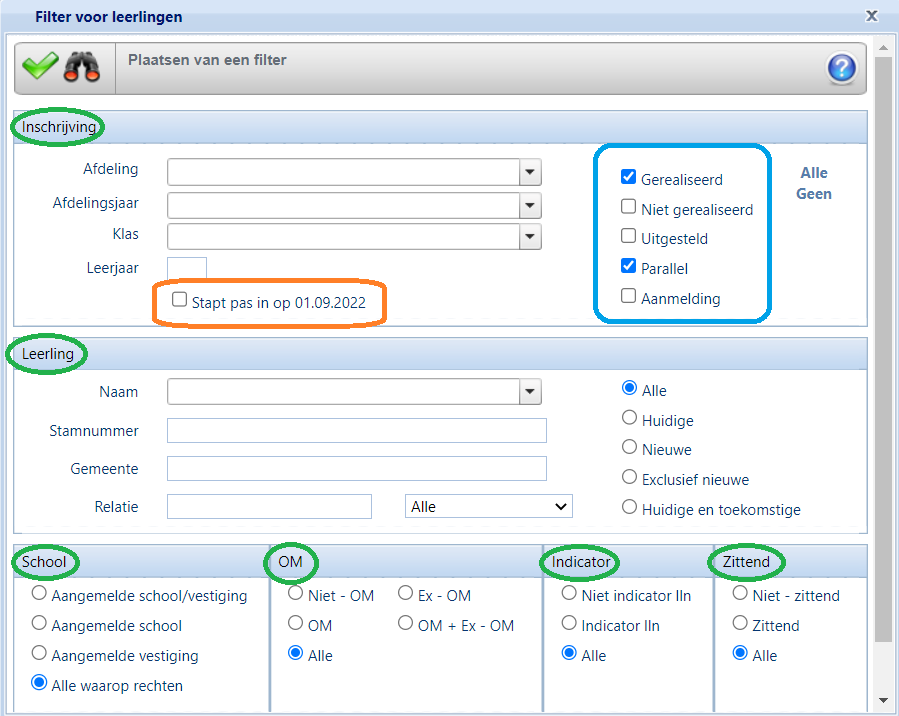Open the Afdeling dropdown arrow
The image size is (899, 716).
(530, 172)
